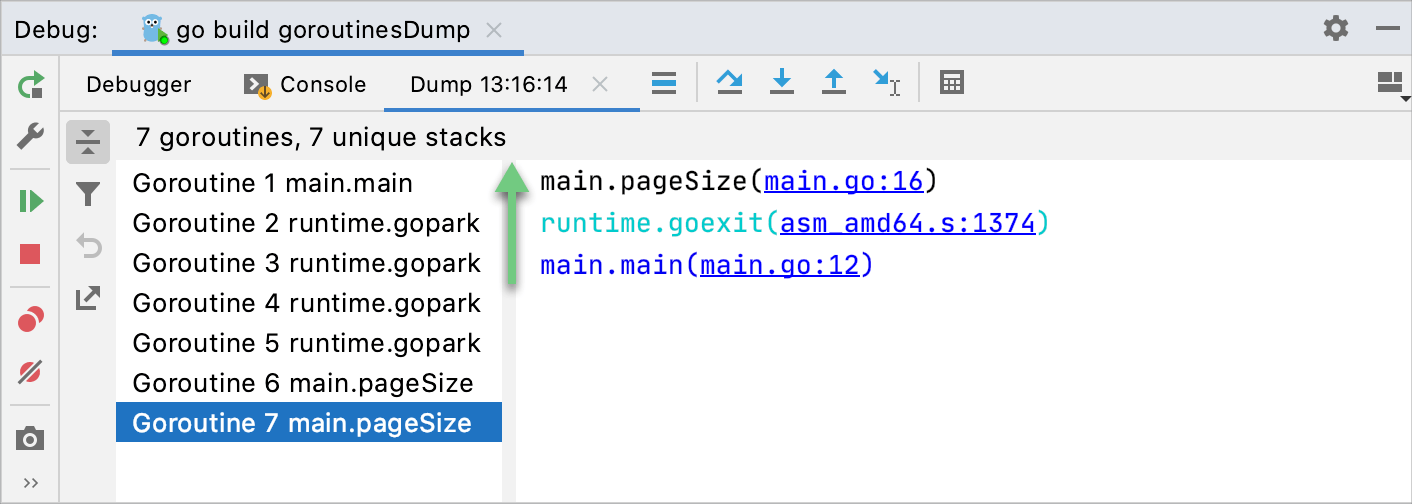View breakpoints with red circles icon
The width and height of the screenshot is (1412, 504).
(31, 320)
